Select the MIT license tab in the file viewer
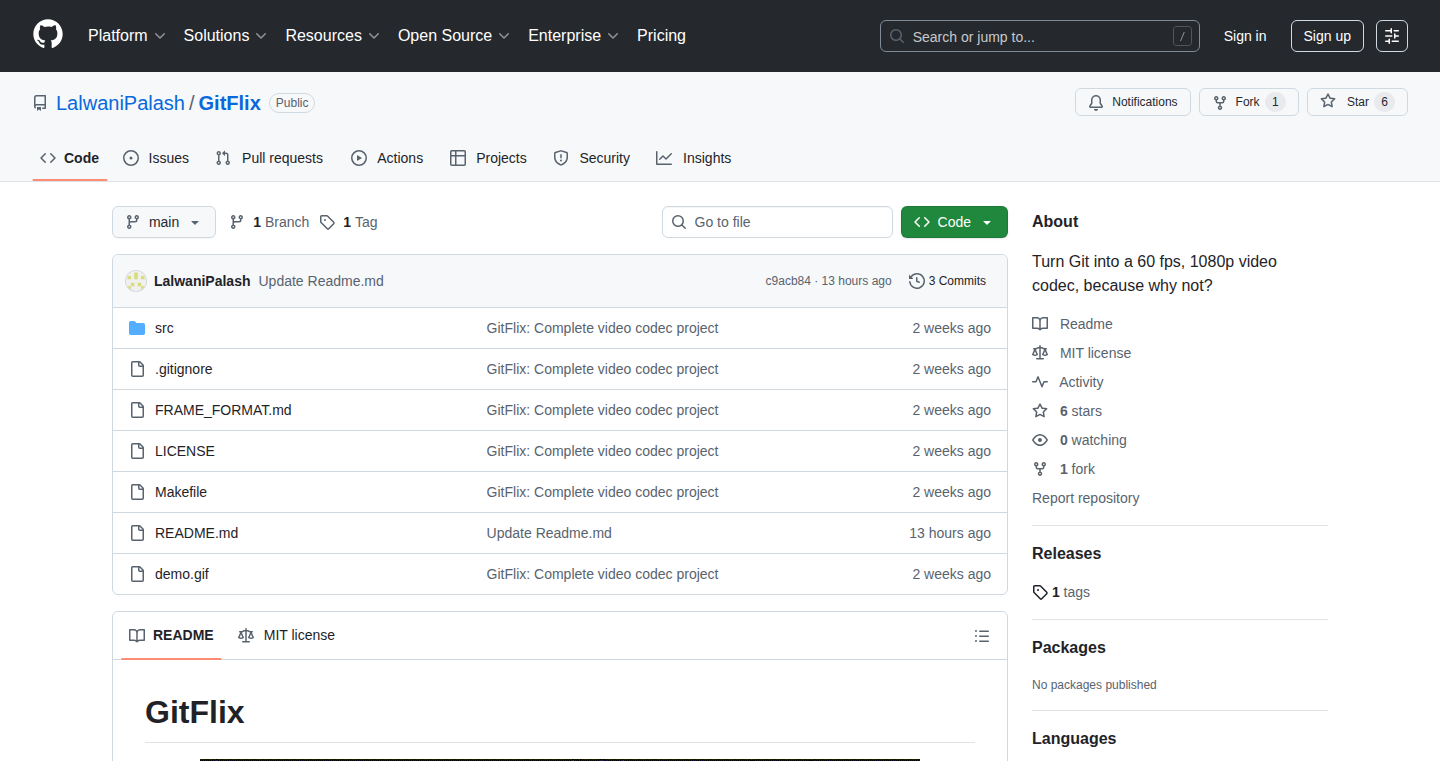The height and width of the screenshot is (761, 1440). (286, 635)
